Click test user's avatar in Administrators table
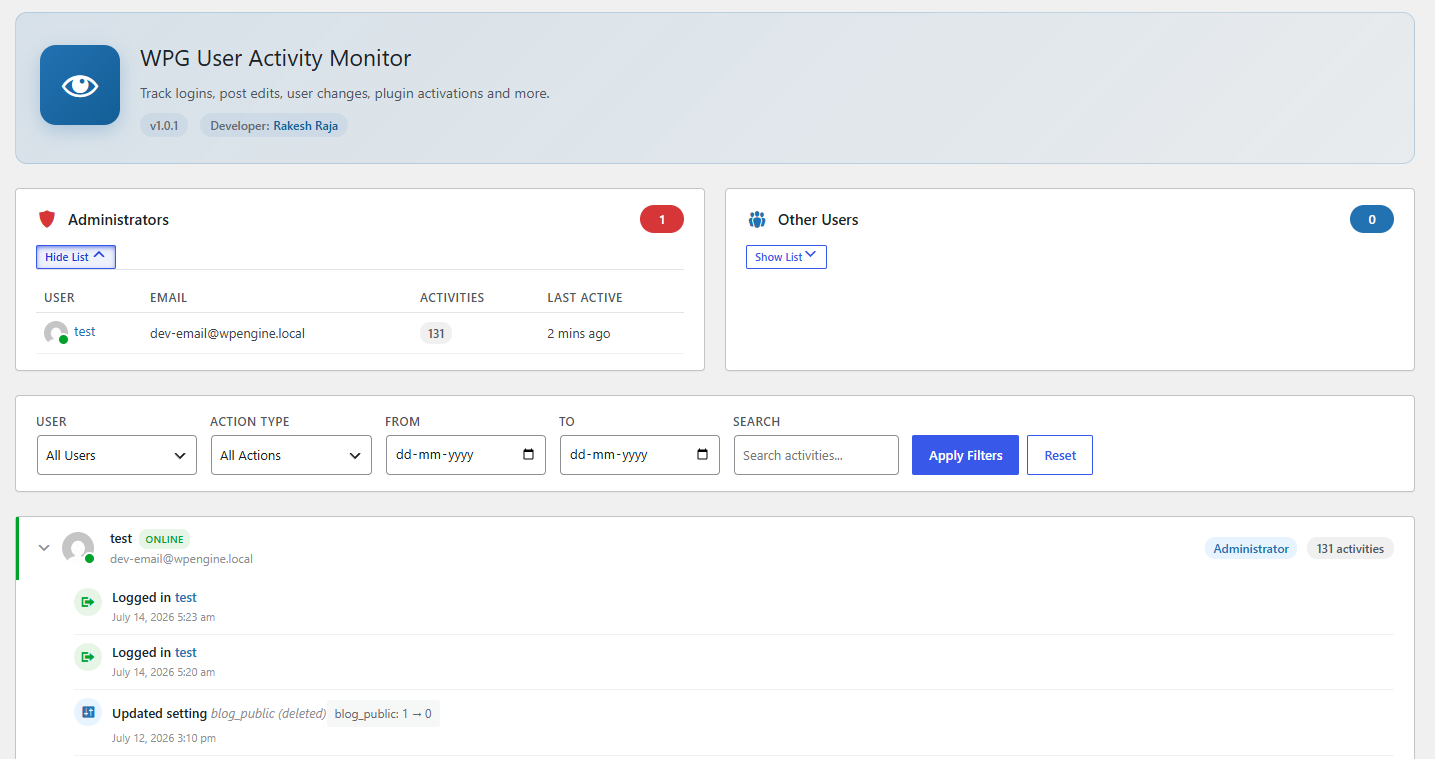The image size is (1435, 759). tap(56, 333)
